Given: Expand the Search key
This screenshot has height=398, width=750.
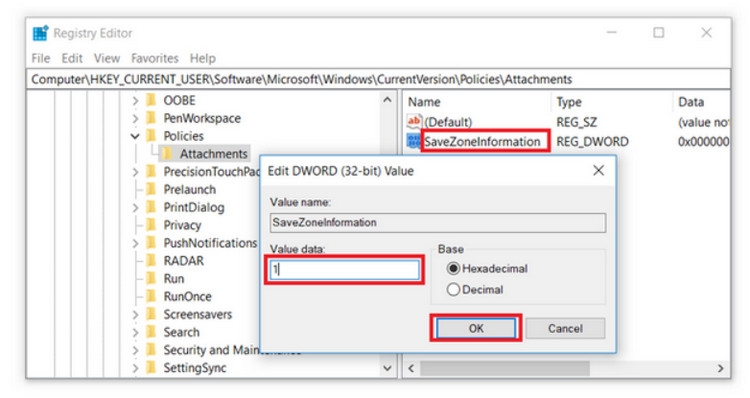Looking at the screenshot, I should click(x=135, y=332).
